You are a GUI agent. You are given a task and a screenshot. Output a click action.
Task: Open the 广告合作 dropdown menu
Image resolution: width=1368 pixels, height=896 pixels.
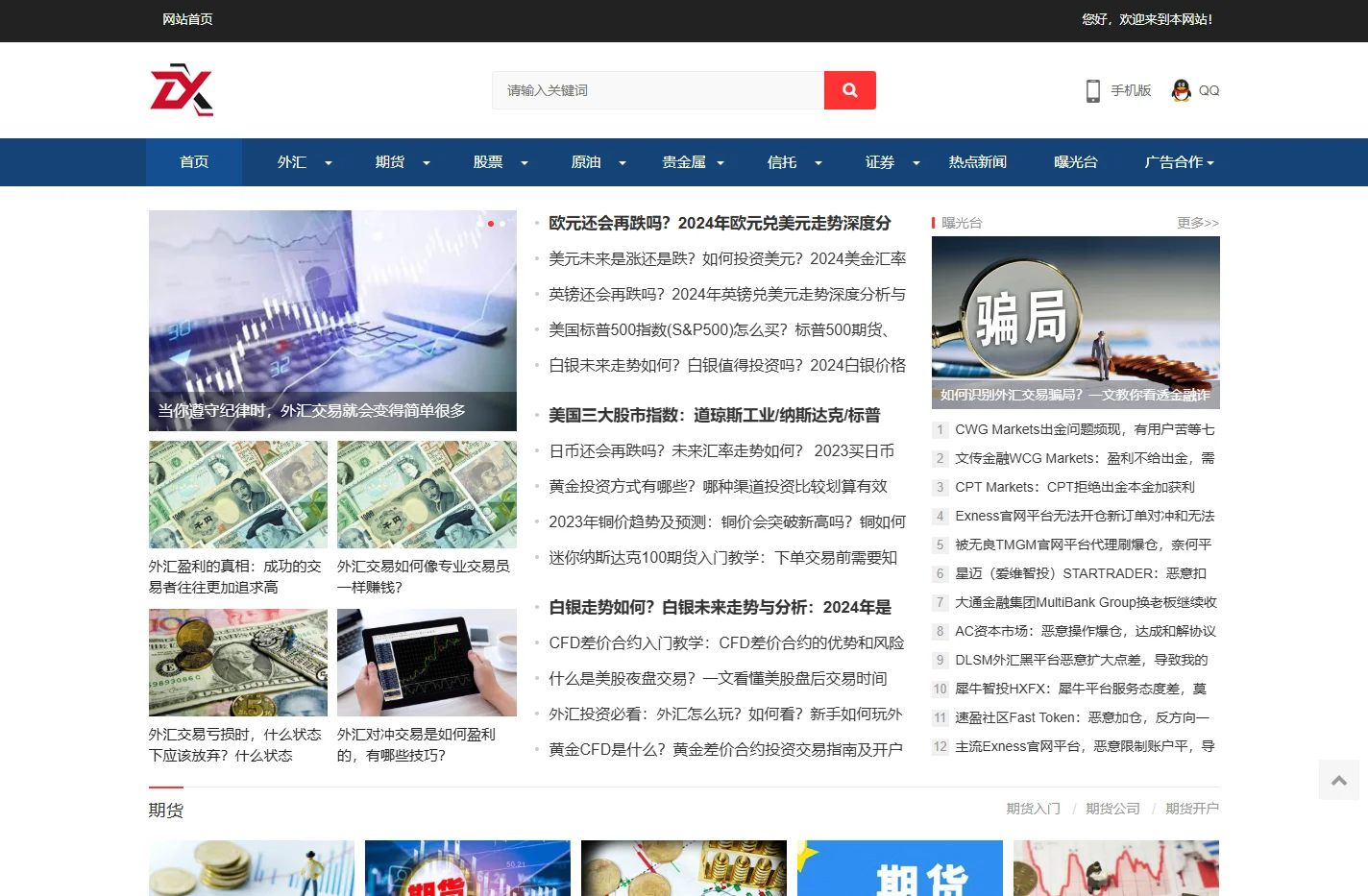tap(1179, 162)
